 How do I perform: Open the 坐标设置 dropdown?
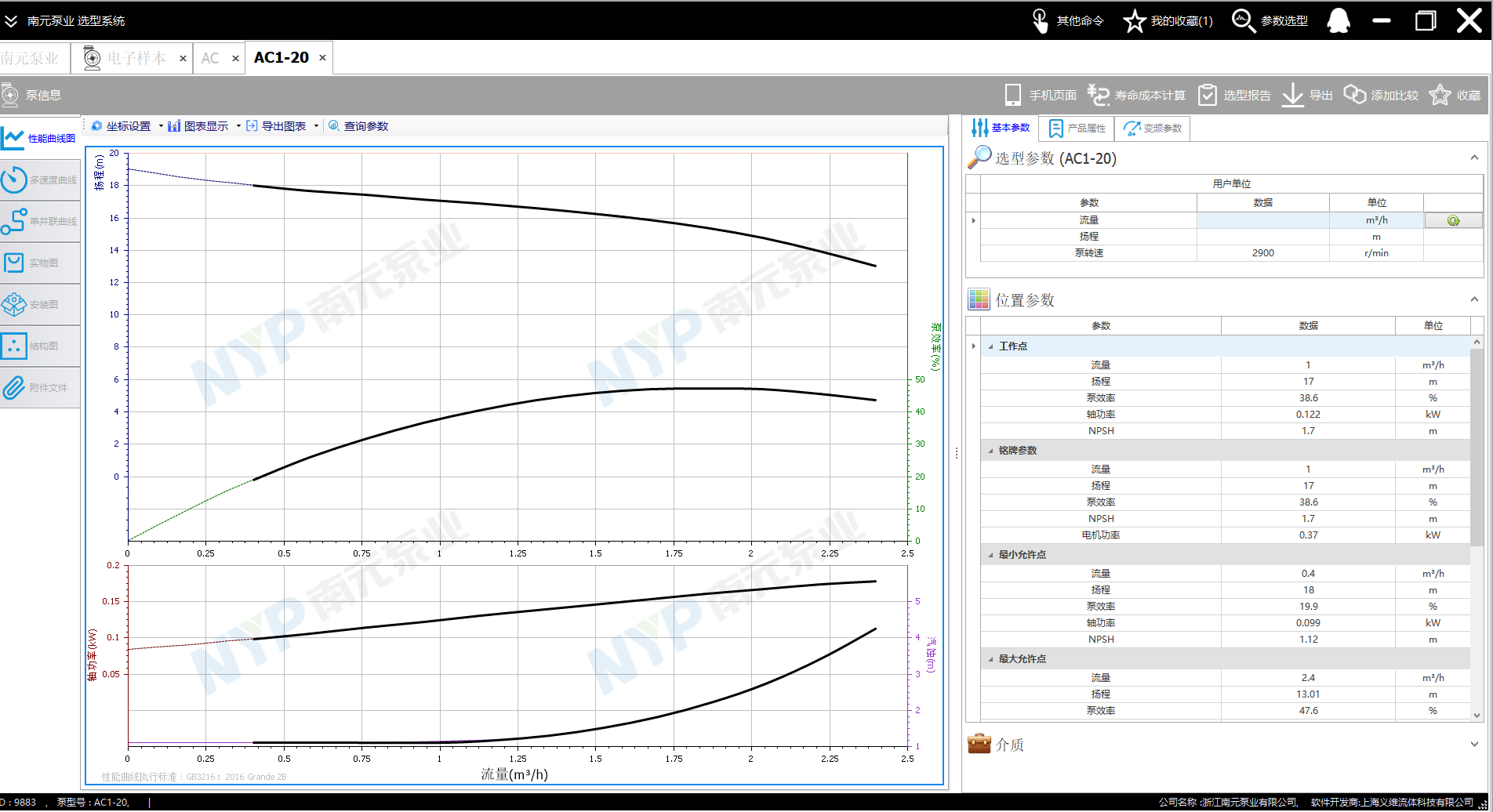point(161,126)
